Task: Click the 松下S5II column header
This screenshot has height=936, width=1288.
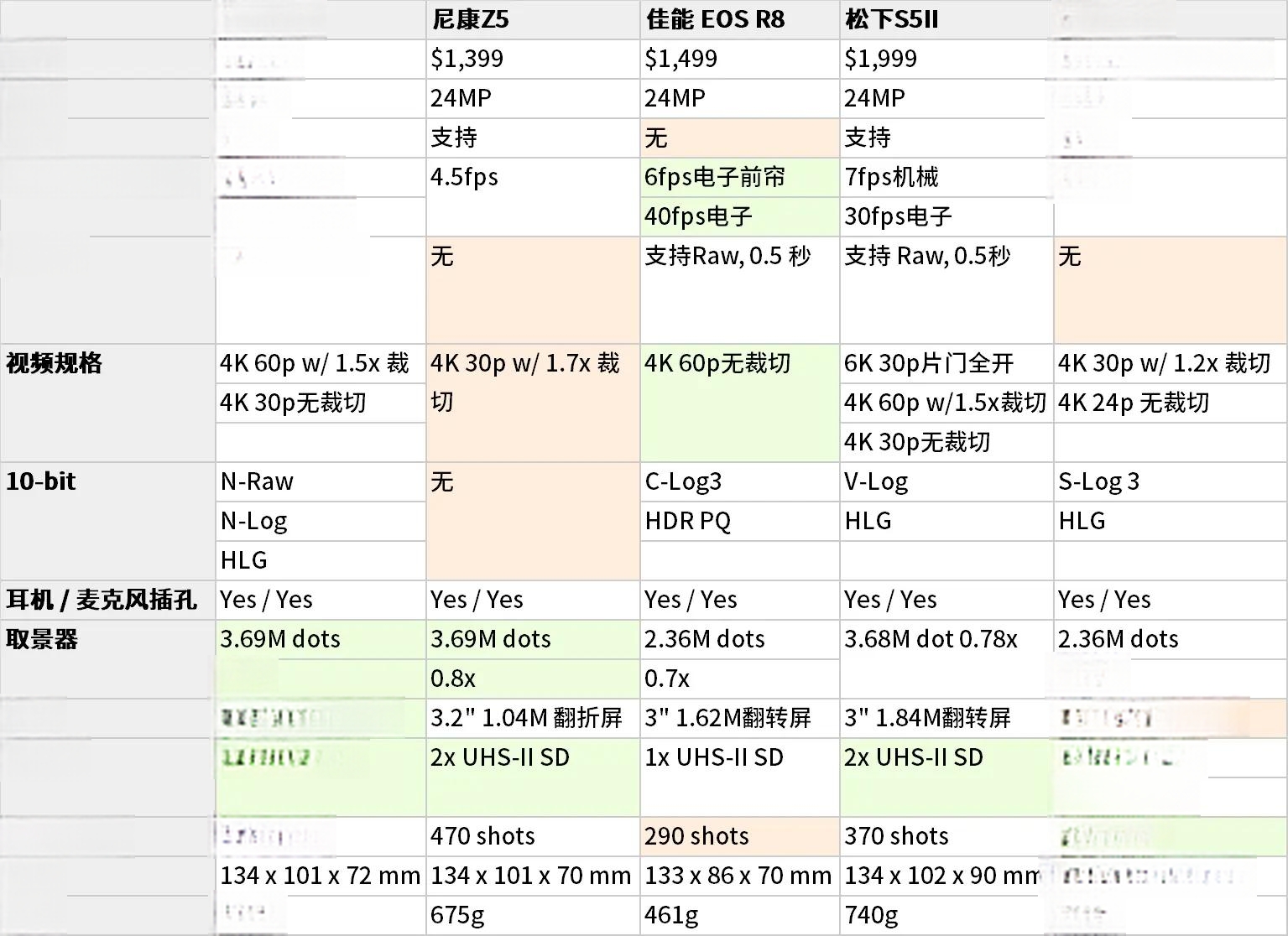Action: tap(946, 19)
